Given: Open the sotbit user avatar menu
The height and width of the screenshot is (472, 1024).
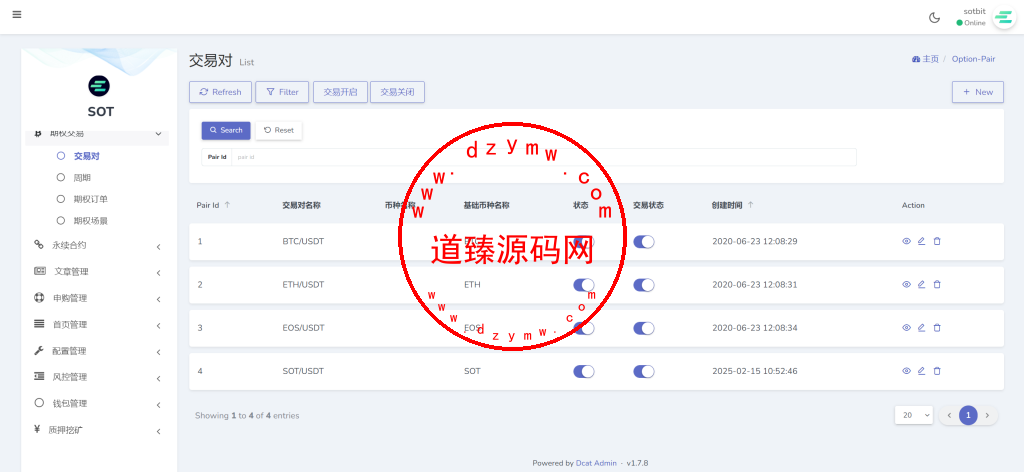Looking at the screenshot, I should pos(1003,18).
